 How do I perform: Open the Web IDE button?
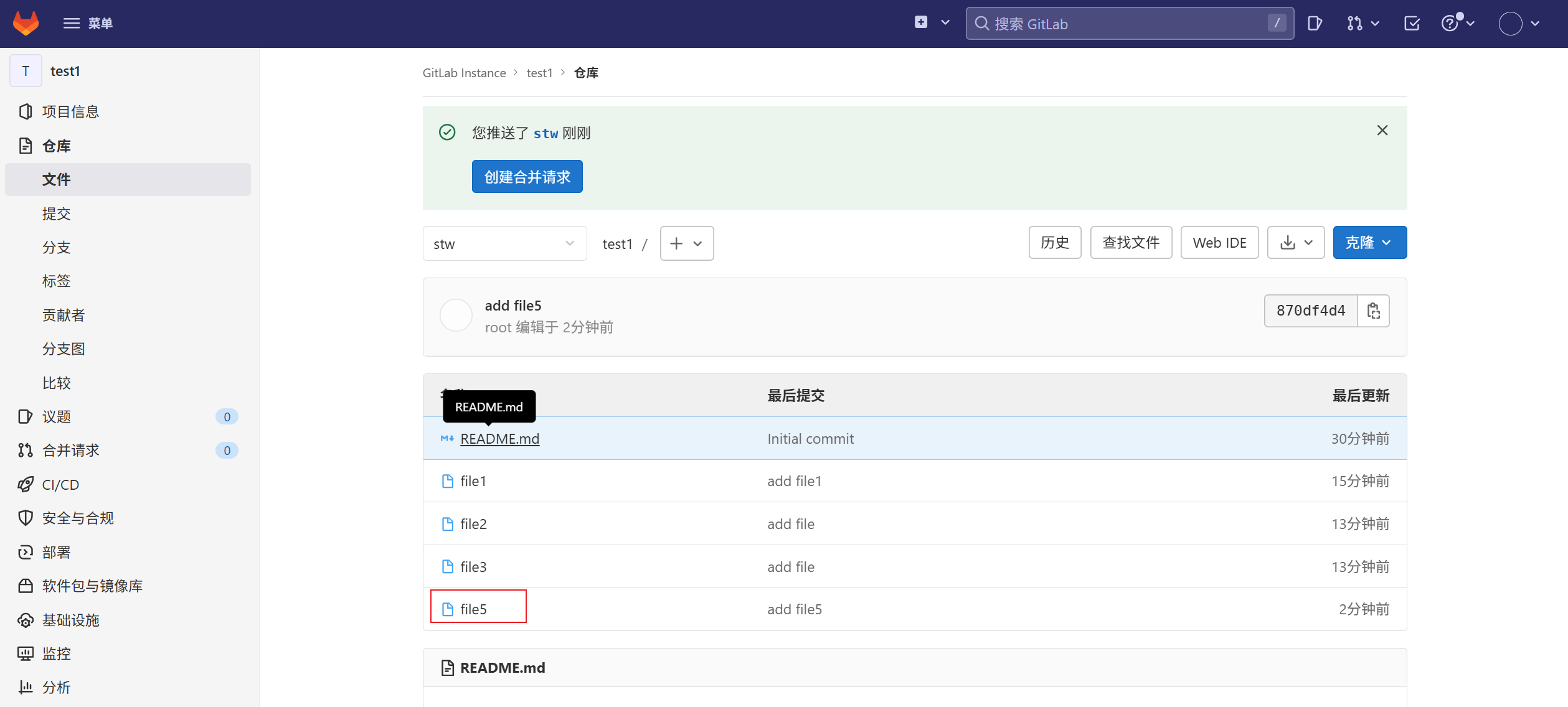(x=1219, y=243)
